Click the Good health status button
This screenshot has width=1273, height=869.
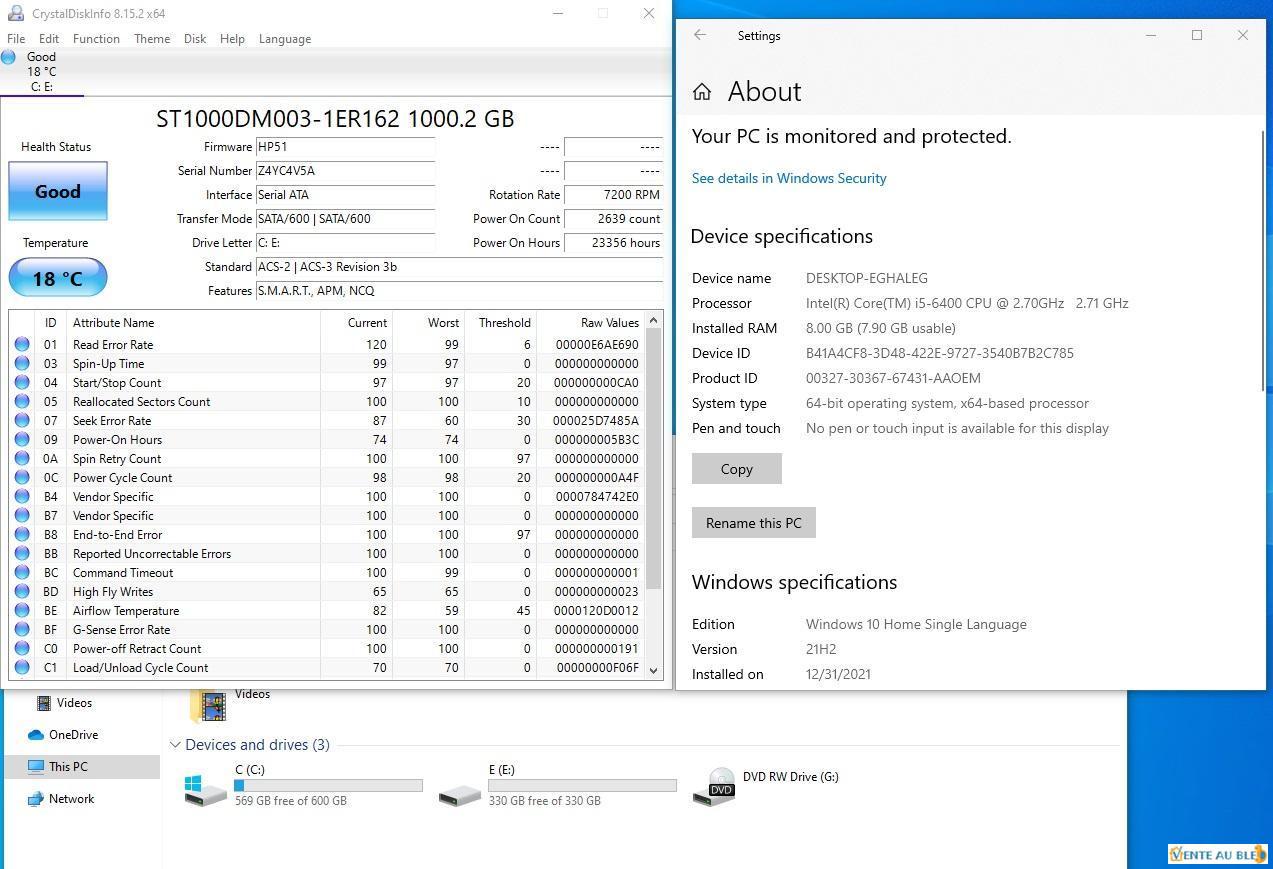click(58, 191)
